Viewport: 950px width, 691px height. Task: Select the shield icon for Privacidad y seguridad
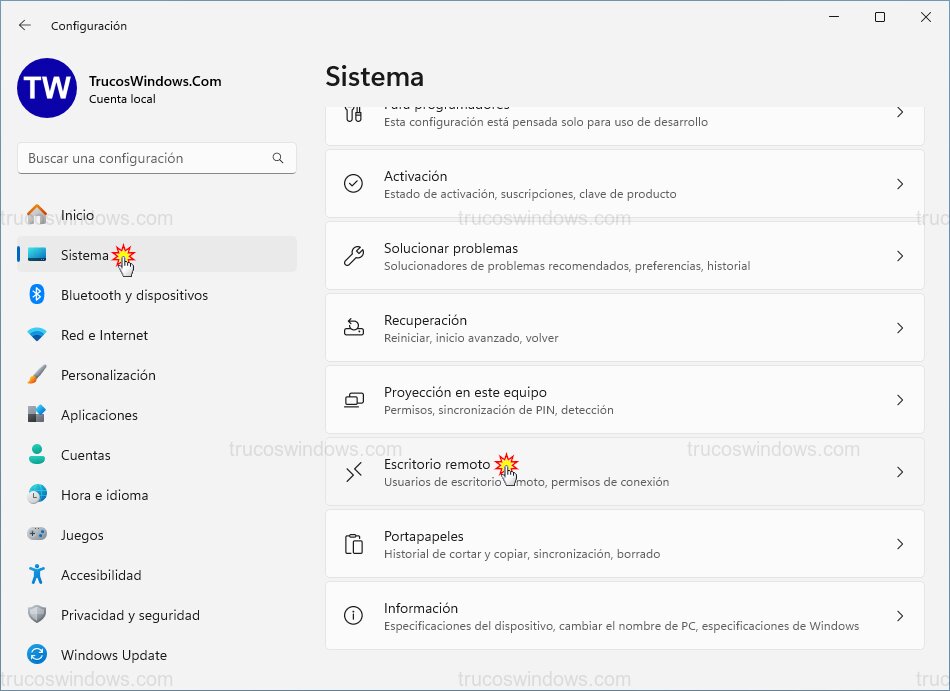pos(37,615)
